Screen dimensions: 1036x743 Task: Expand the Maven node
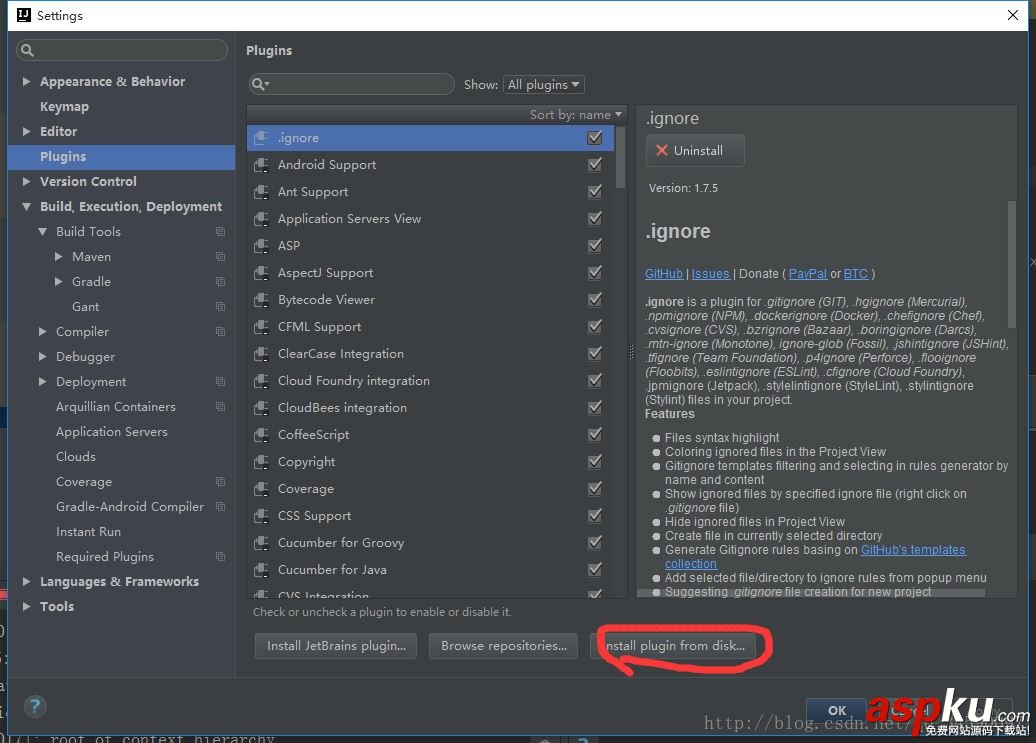[58, 257]
